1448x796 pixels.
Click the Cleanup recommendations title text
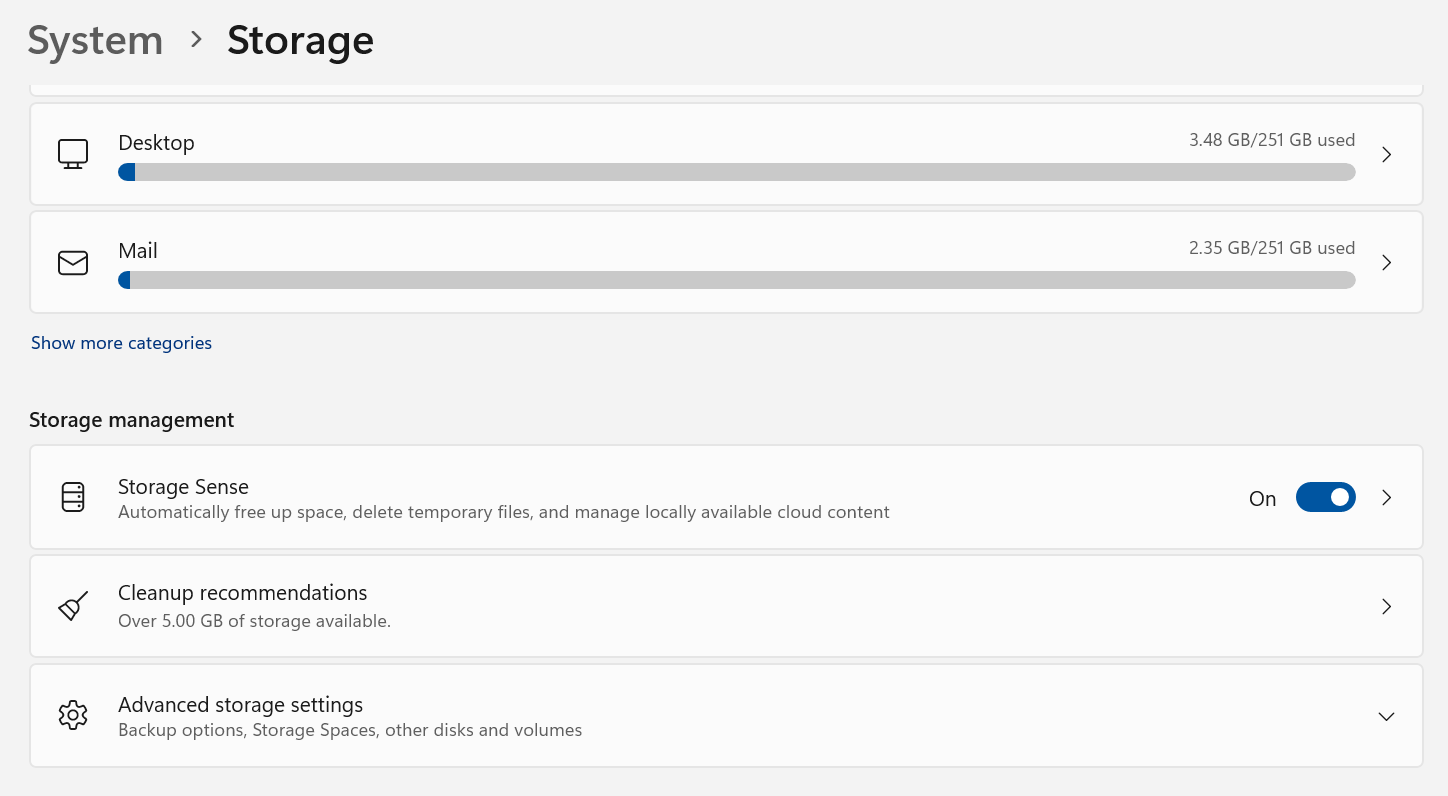tap(243, 593)
